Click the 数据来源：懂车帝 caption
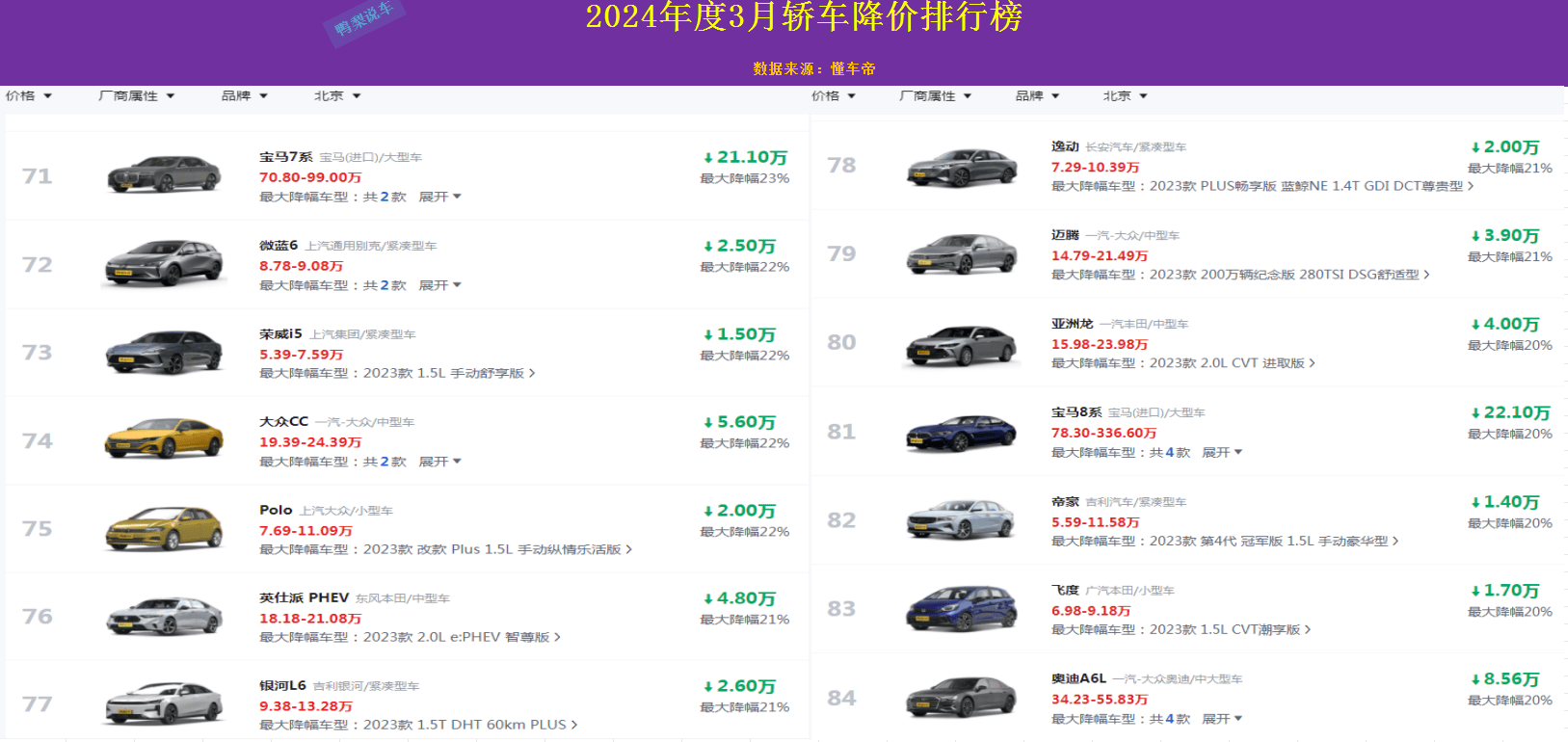Viewport: 1568px width, 742px height. 814,68
